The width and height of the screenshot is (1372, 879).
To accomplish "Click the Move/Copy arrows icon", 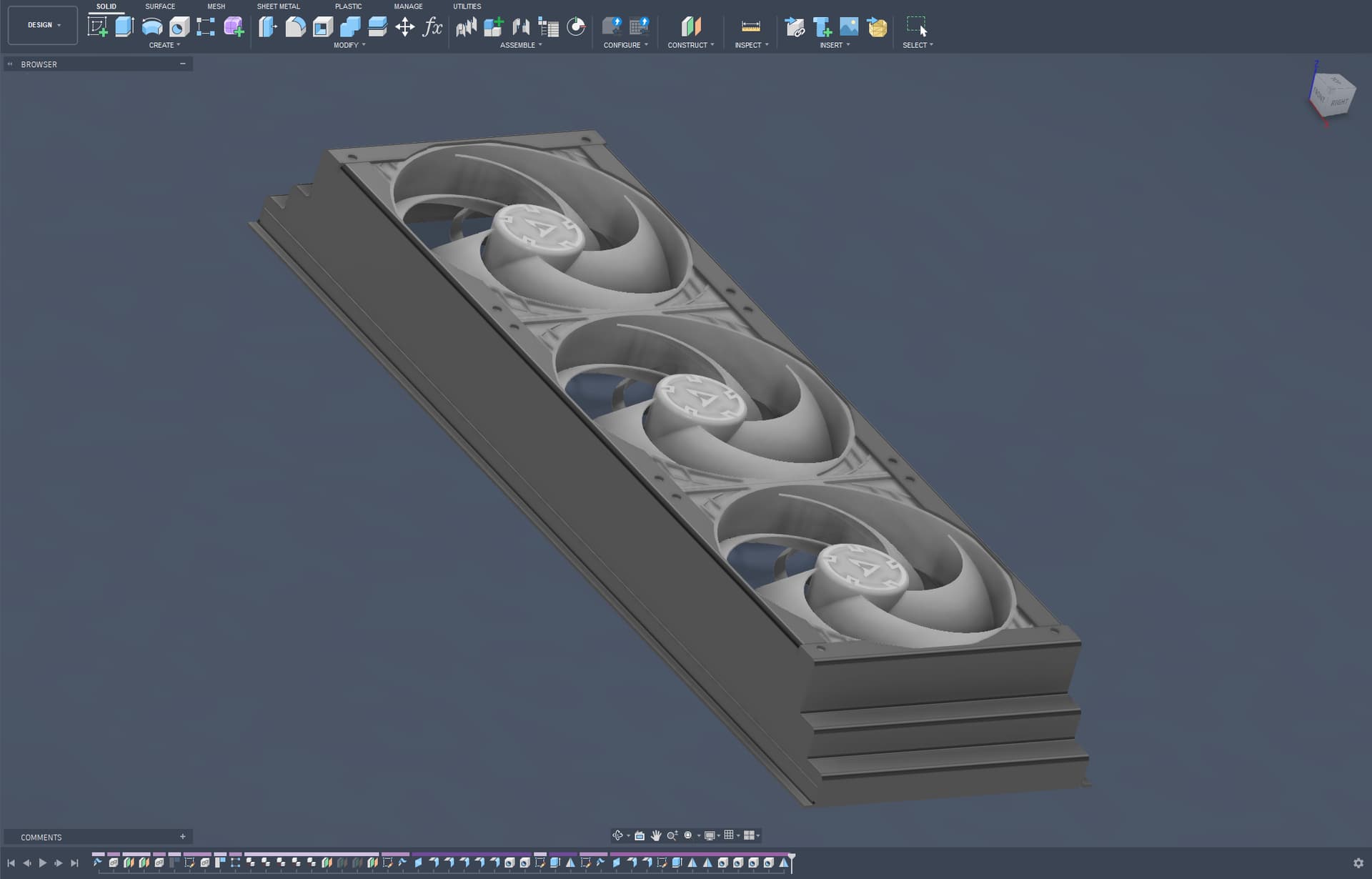I will point(405,27).
